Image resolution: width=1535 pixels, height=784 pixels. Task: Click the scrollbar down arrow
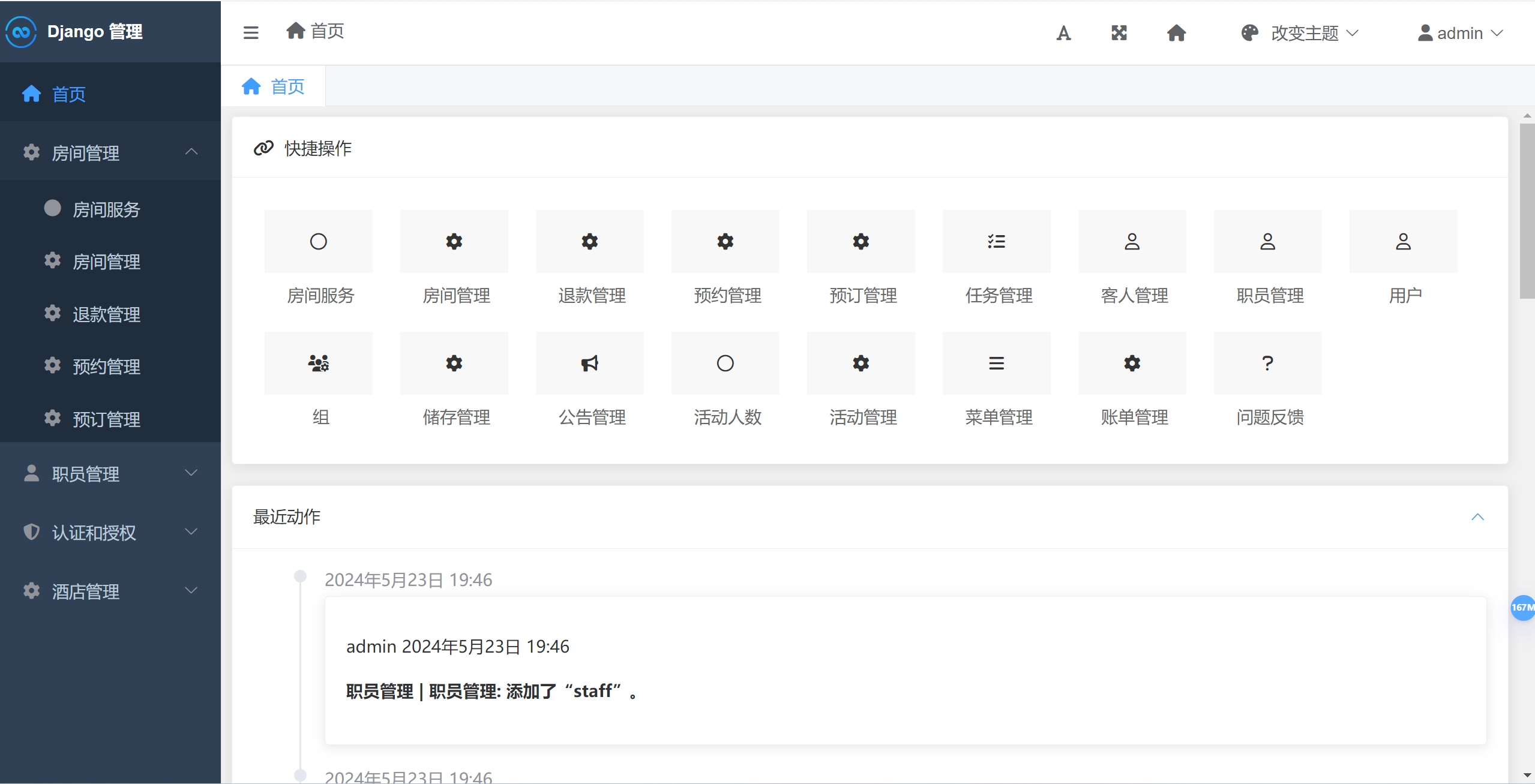[1527, 776]
